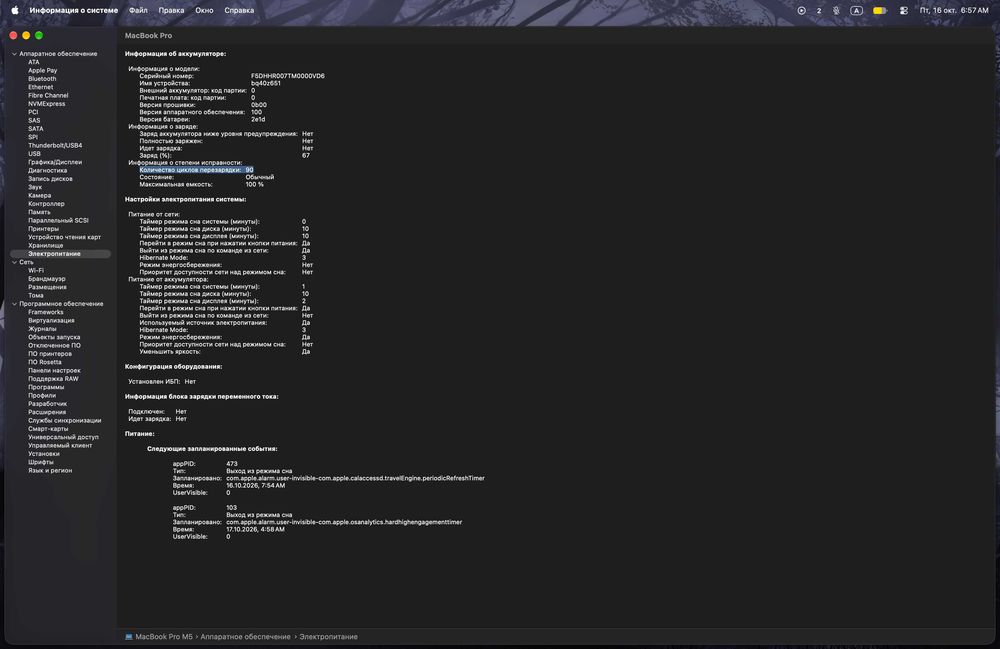Click the MacBook Pro M5 icon in path bar
Screen dimensions: 1000x649
coord(129,637)
